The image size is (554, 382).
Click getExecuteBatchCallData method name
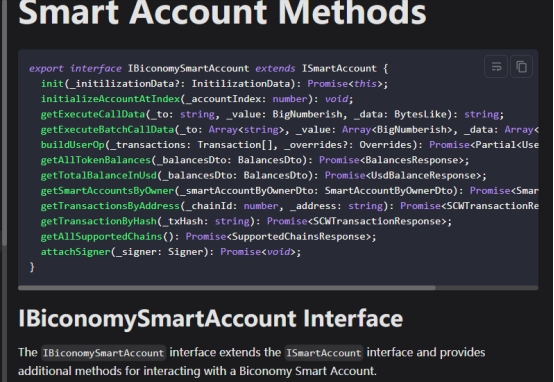pyautogui.click(x=107, y=129)
